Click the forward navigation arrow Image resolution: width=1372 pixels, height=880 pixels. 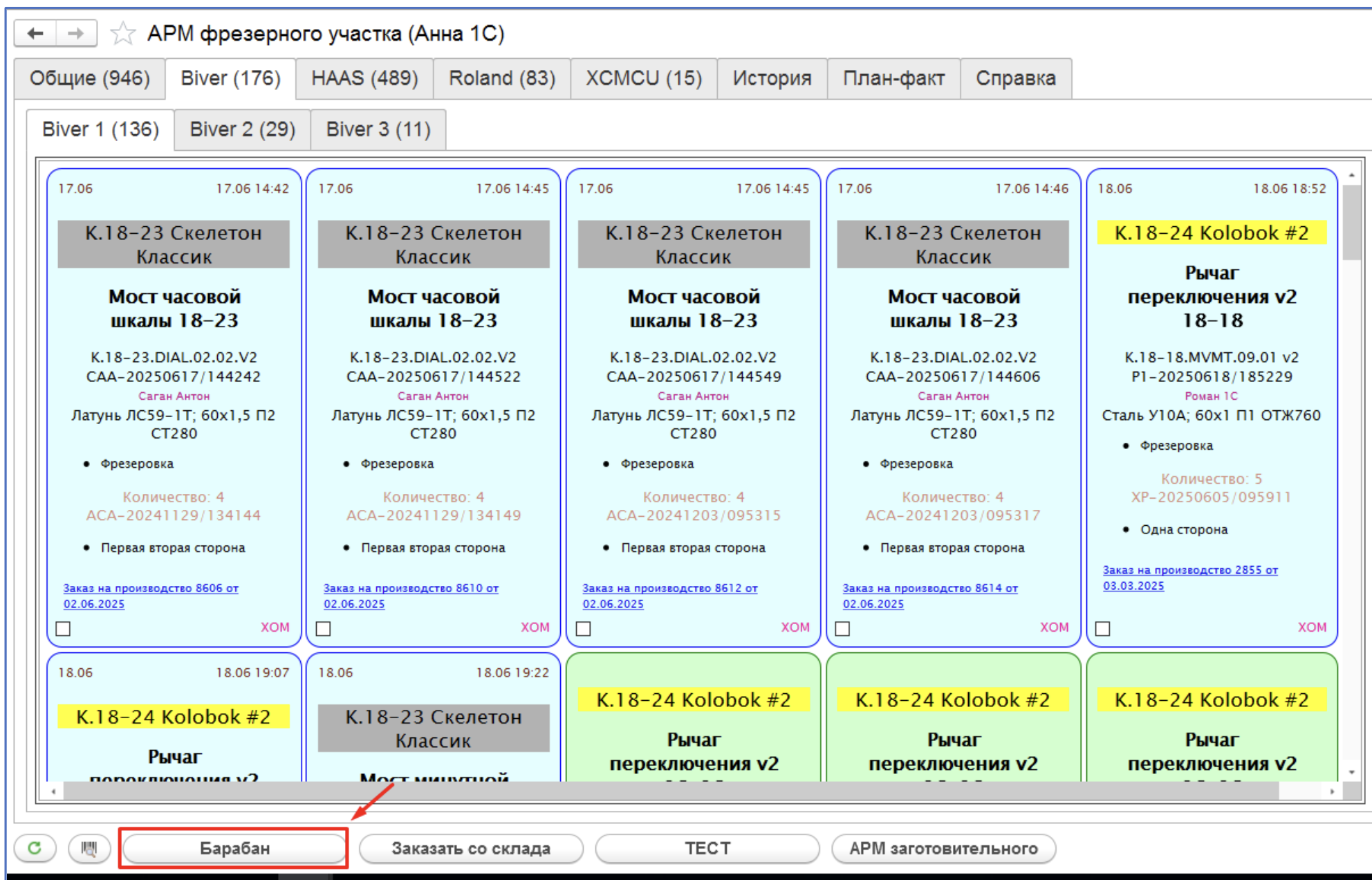[x=76, y=33]
